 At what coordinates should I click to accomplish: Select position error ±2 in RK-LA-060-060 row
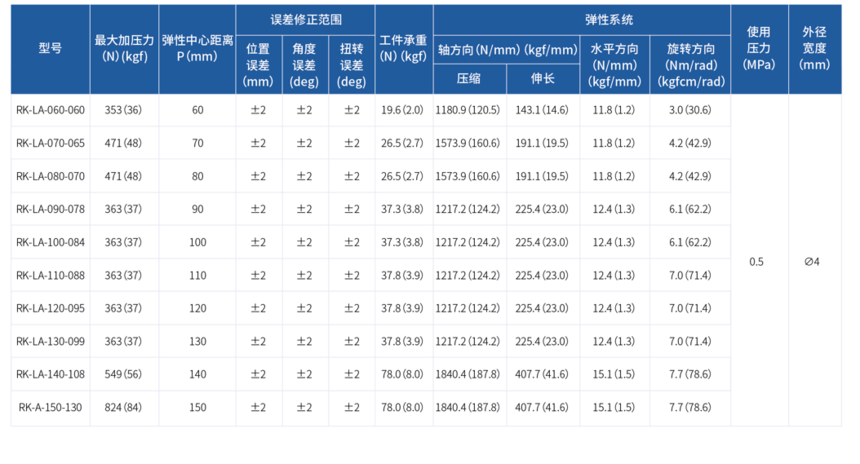click(x=258, y=110)
